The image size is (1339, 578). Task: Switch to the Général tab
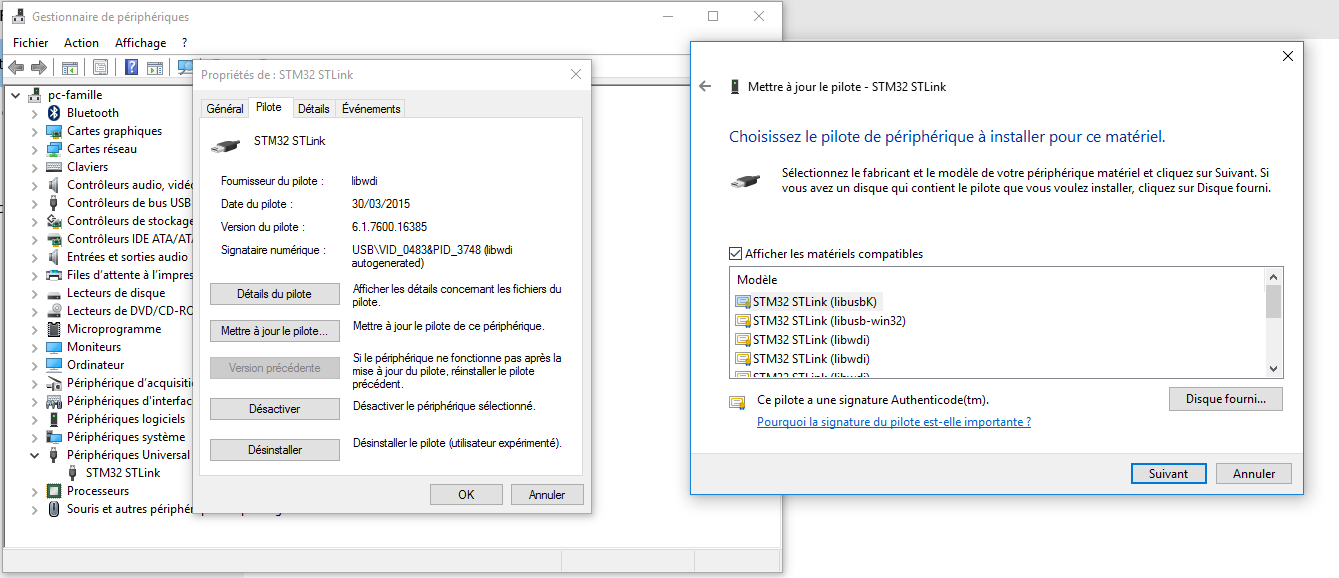click(224, 109)
